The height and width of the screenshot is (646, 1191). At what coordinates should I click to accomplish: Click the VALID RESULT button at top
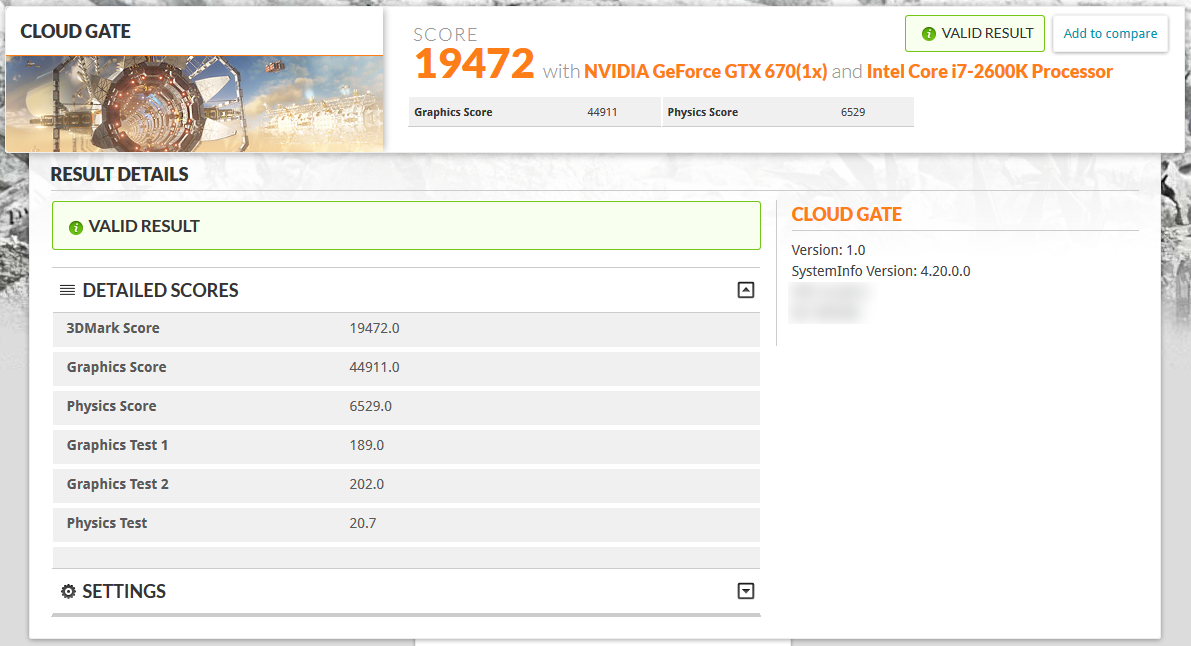[x=975, y=33]
